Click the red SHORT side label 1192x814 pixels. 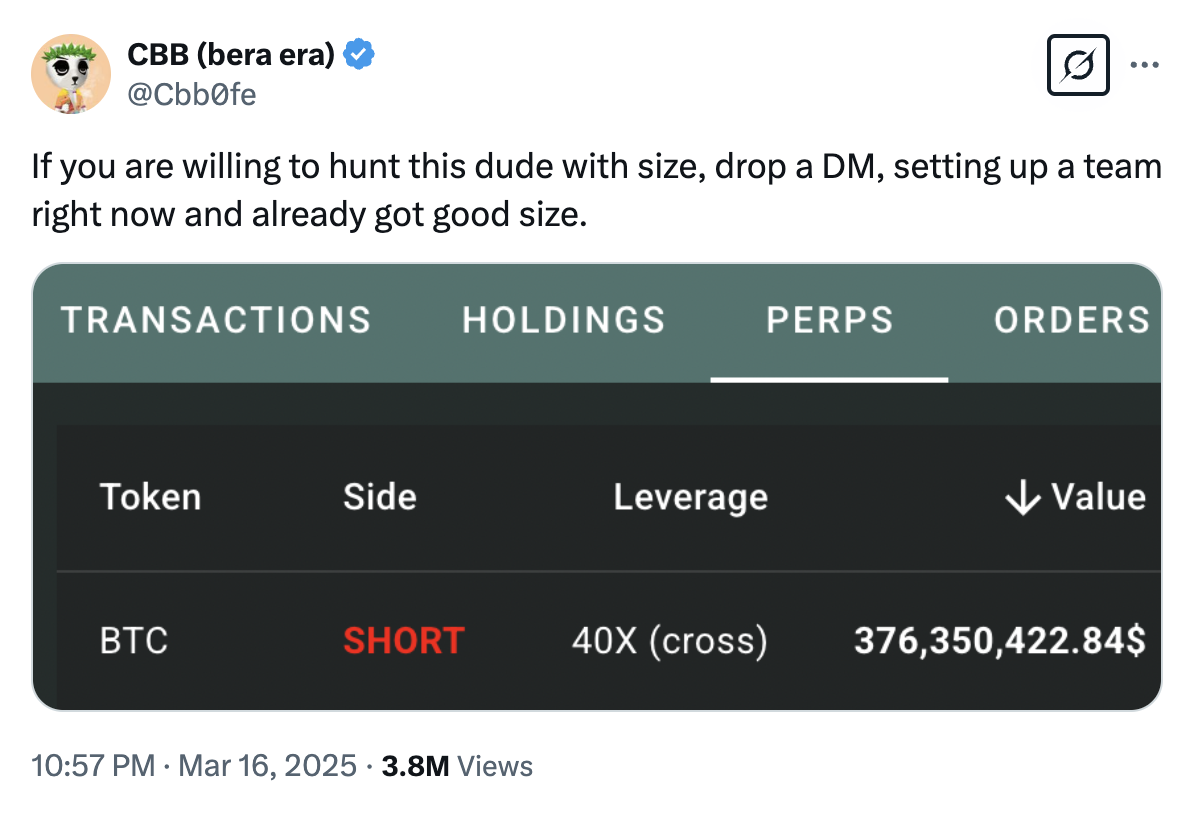403,640
